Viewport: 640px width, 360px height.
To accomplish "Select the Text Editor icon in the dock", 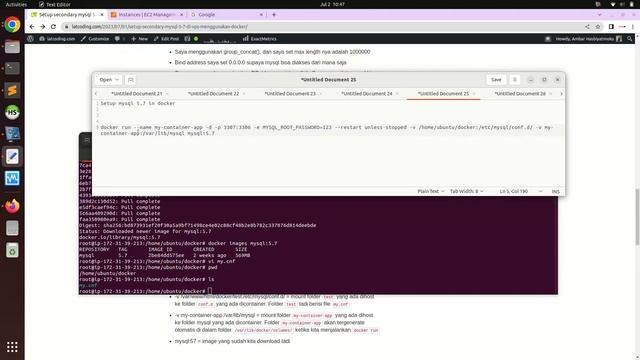I will [12, 156].
